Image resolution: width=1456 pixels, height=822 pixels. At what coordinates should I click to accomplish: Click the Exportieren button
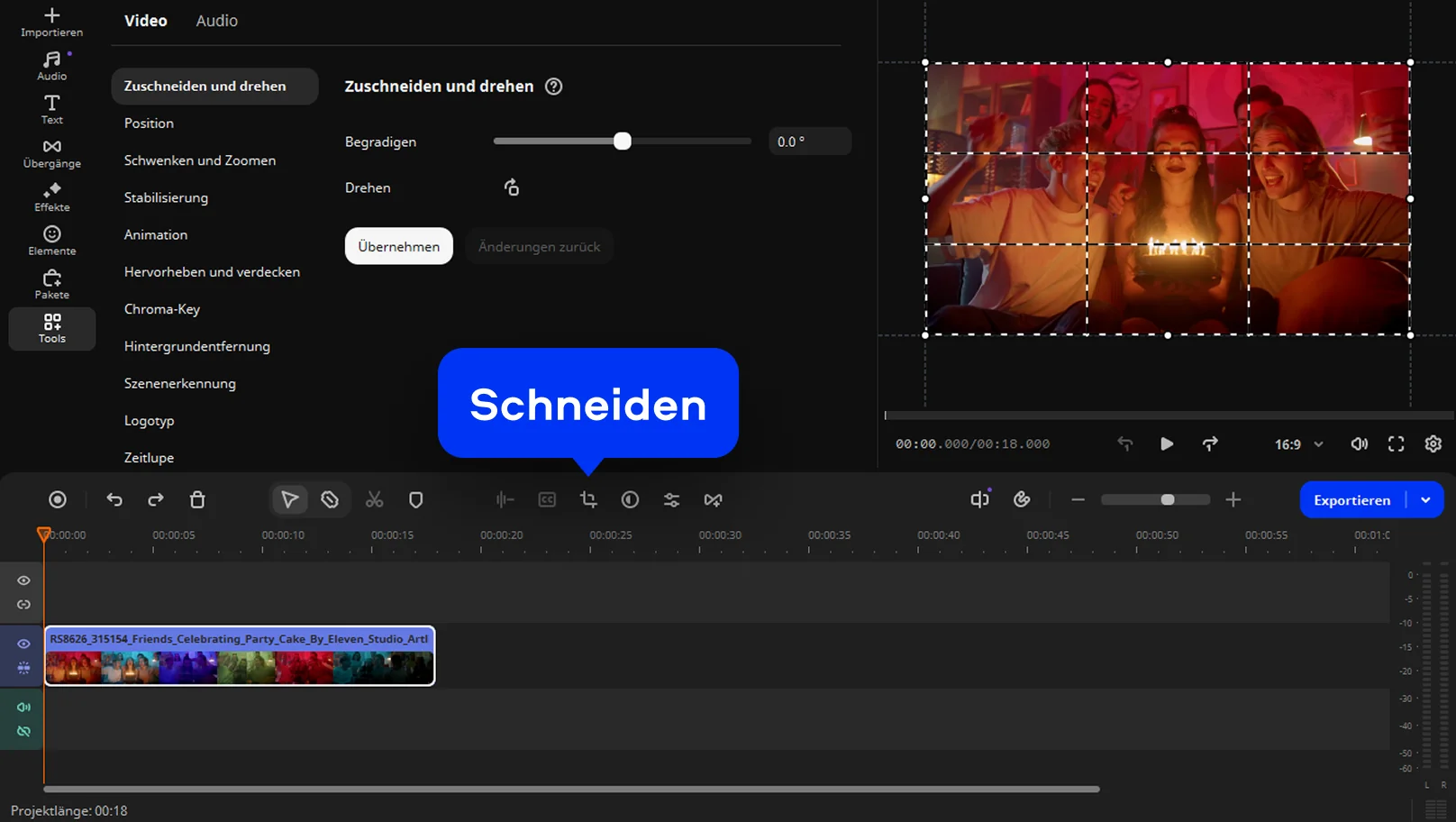[1351, 500]
